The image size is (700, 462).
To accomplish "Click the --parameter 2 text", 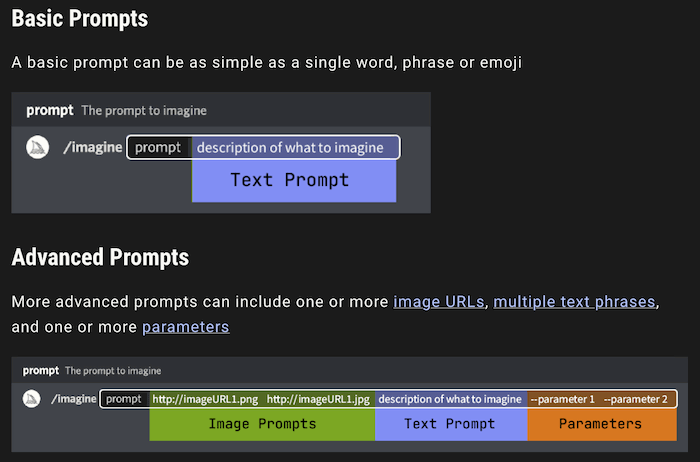I will [x=635, y=399].
